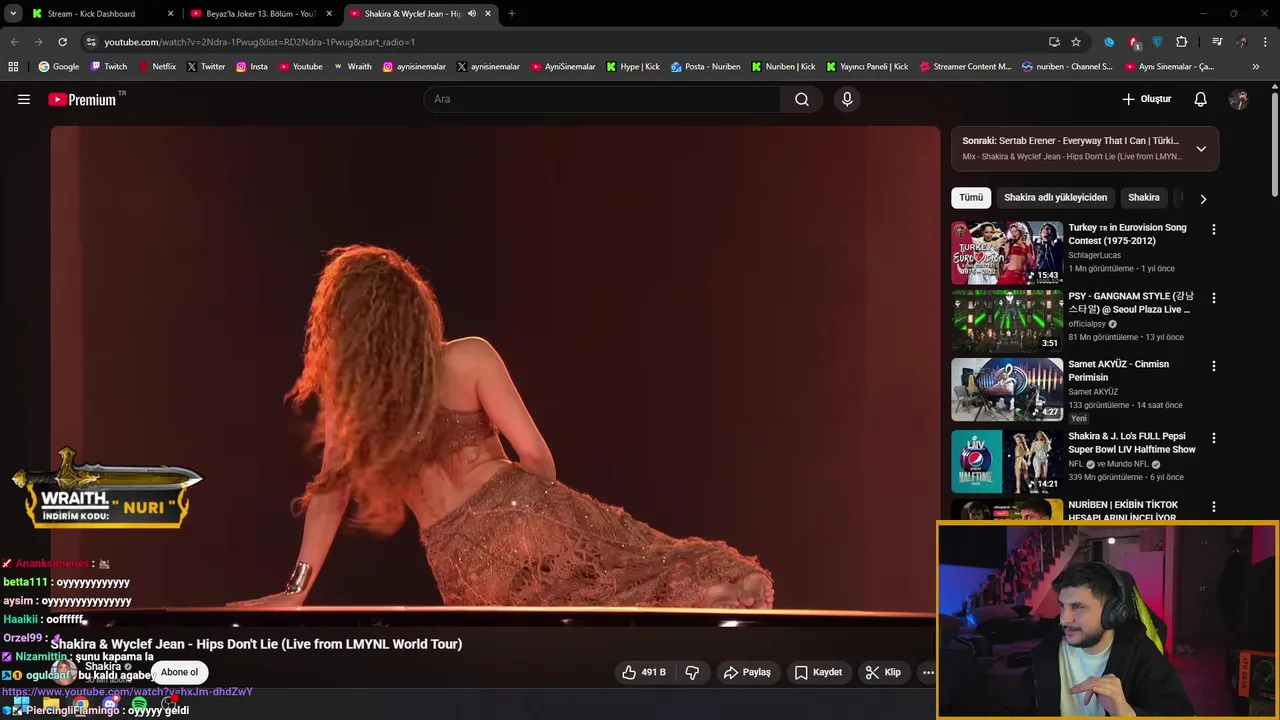Click the Ara search input field
This screenshot has width=1280, height=720.
pyautogui.click(x=602, y=99)
